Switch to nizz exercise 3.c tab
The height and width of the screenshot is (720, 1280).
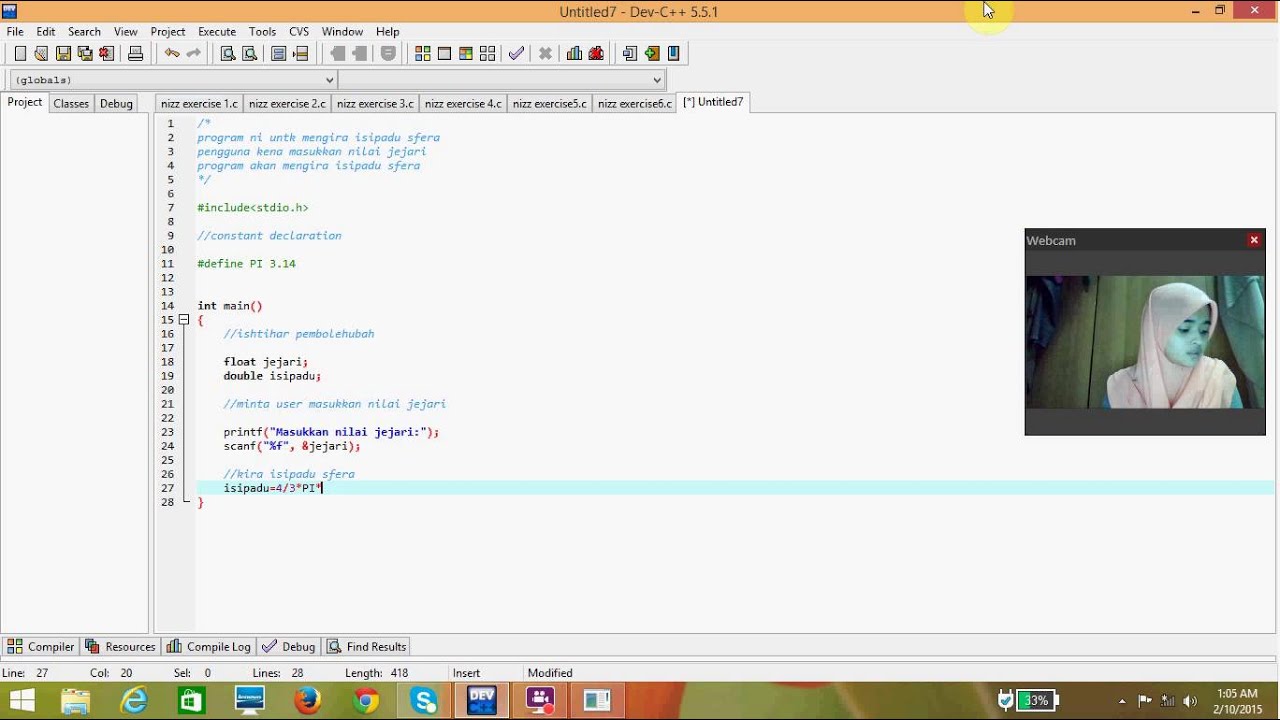click(x=375, y=103)
